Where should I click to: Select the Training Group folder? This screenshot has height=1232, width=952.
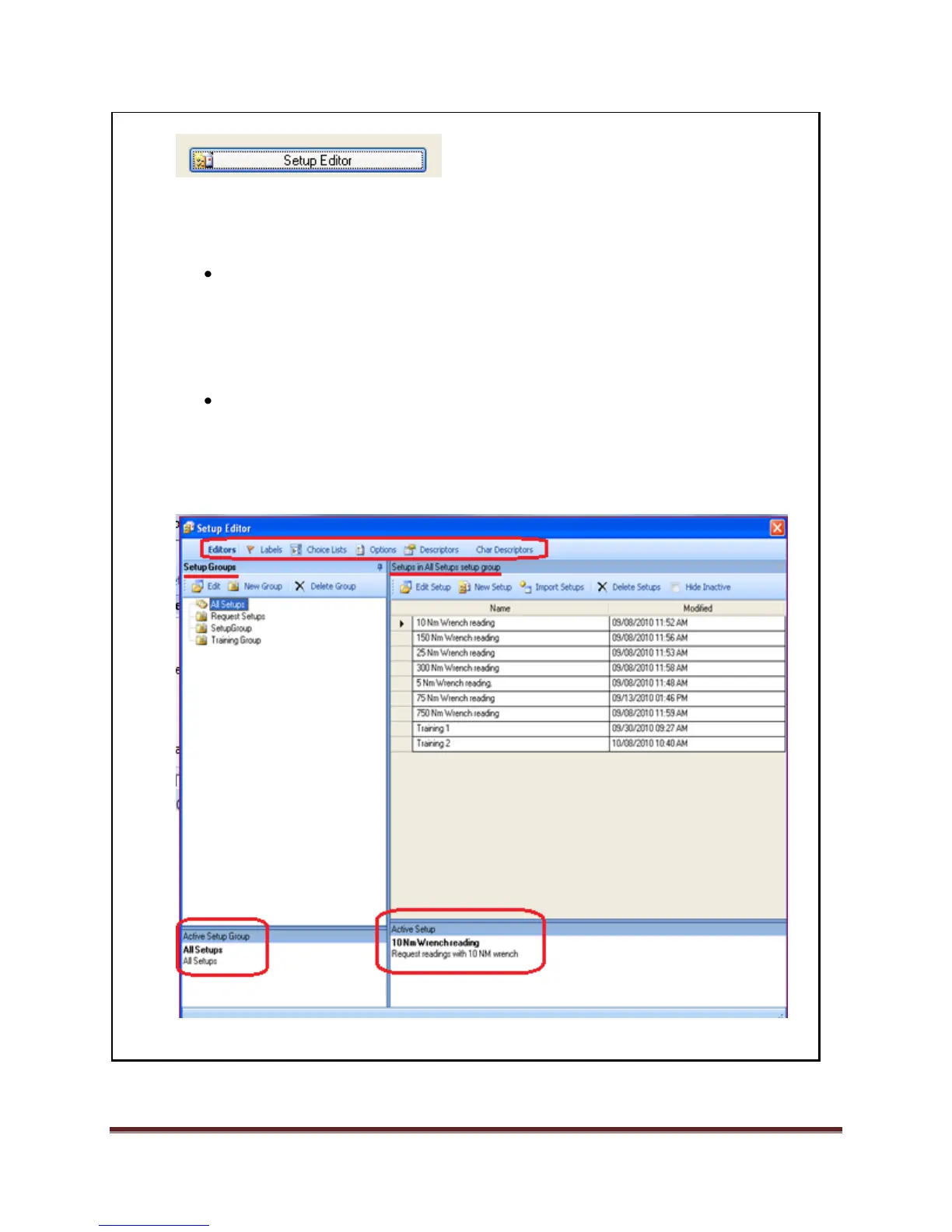236,640
